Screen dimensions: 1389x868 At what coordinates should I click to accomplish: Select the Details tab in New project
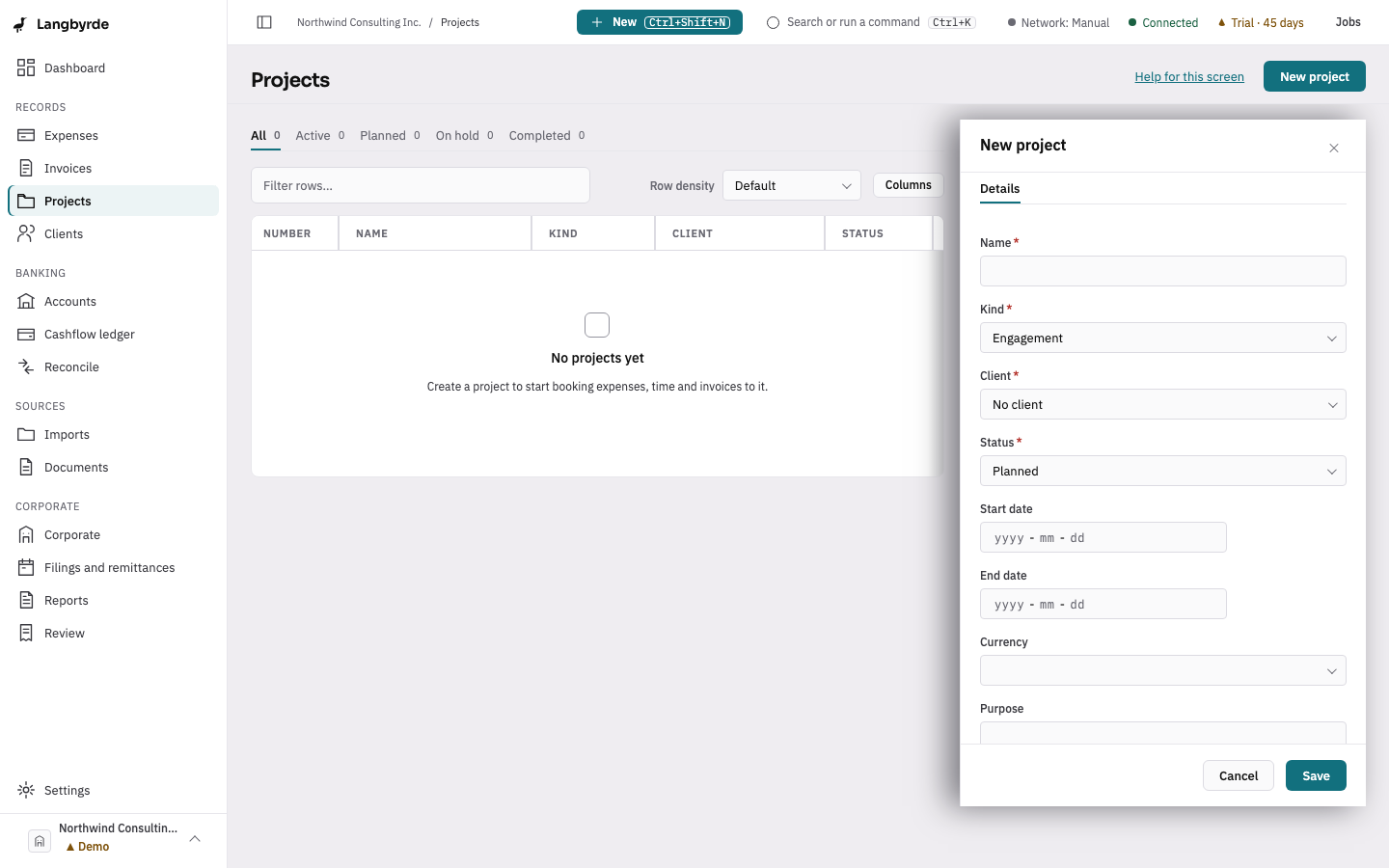1000,189
